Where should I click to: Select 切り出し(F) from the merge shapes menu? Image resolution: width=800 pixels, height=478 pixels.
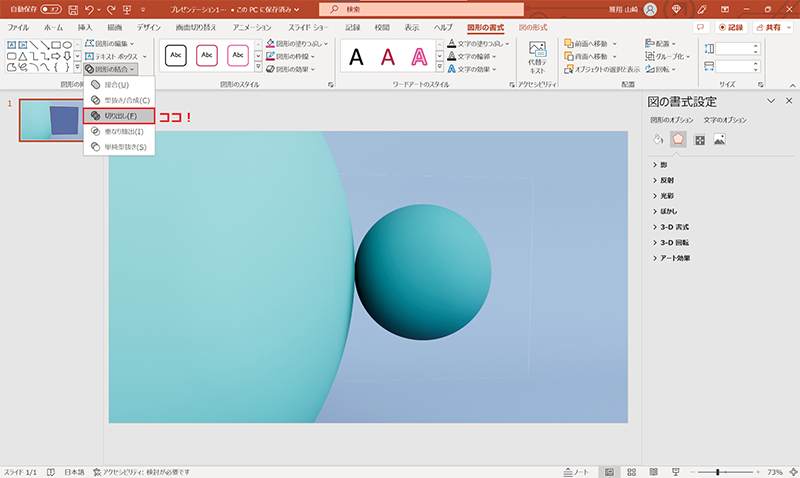(x=119, y=116)
